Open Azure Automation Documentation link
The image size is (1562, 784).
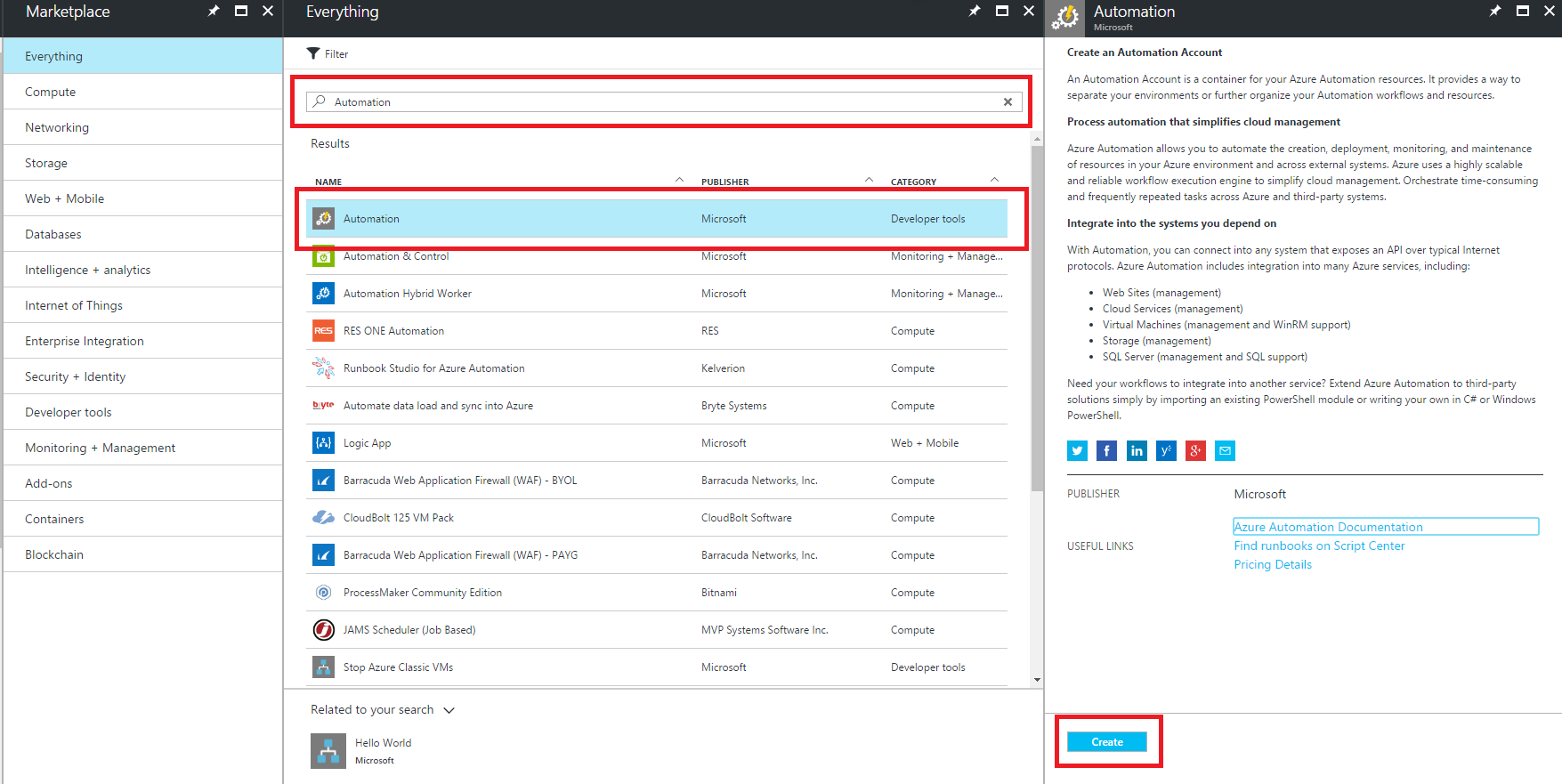[x=1328, y=527]
